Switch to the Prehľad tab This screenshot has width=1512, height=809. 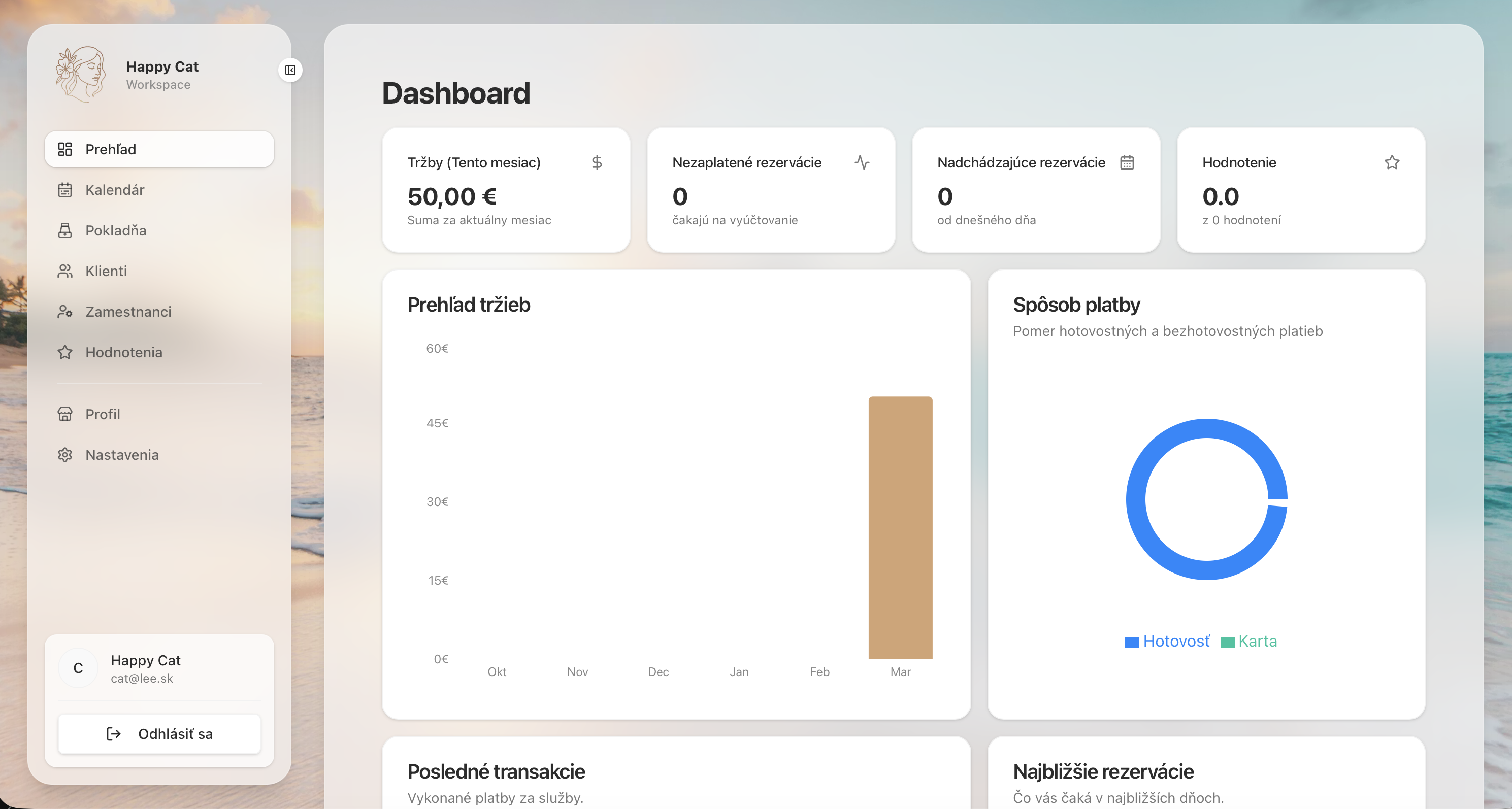click(x=112, y=149)
